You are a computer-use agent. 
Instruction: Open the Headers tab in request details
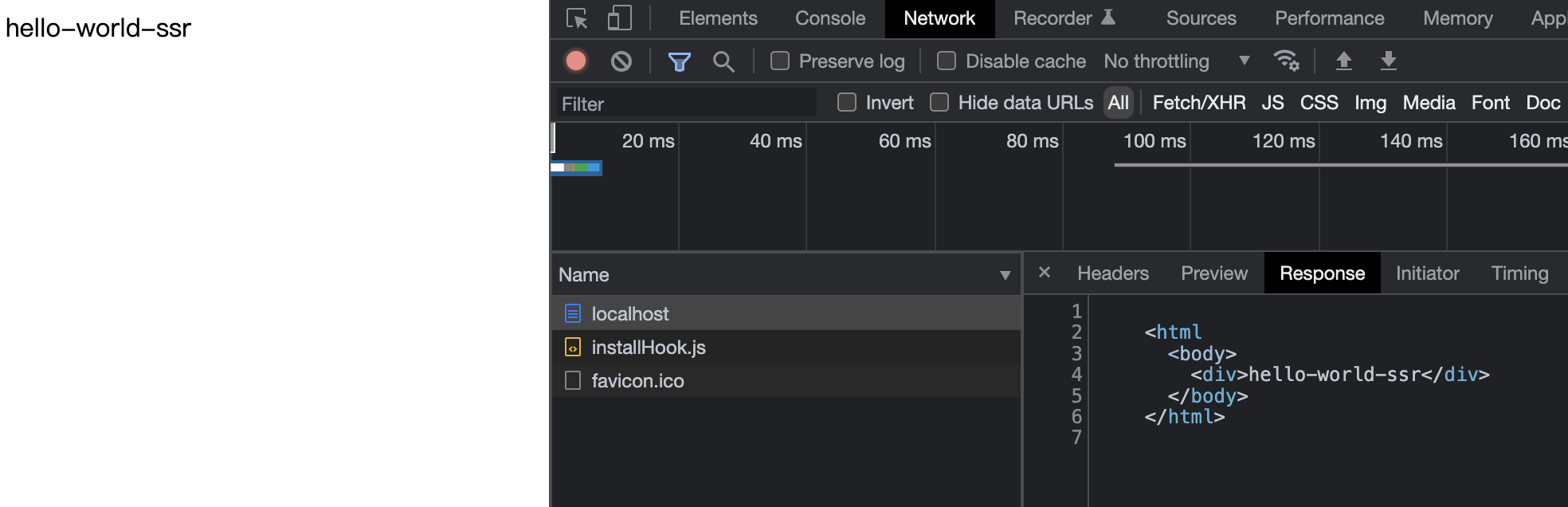[1112, 273]
